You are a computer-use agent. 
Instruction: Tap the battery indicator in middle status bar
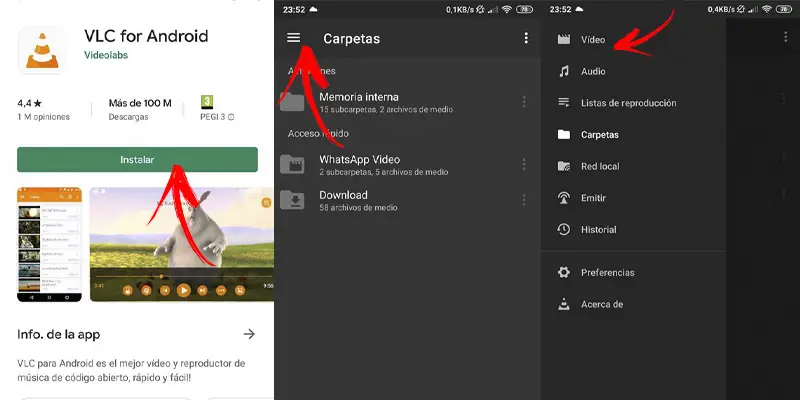tap(524, 9)
